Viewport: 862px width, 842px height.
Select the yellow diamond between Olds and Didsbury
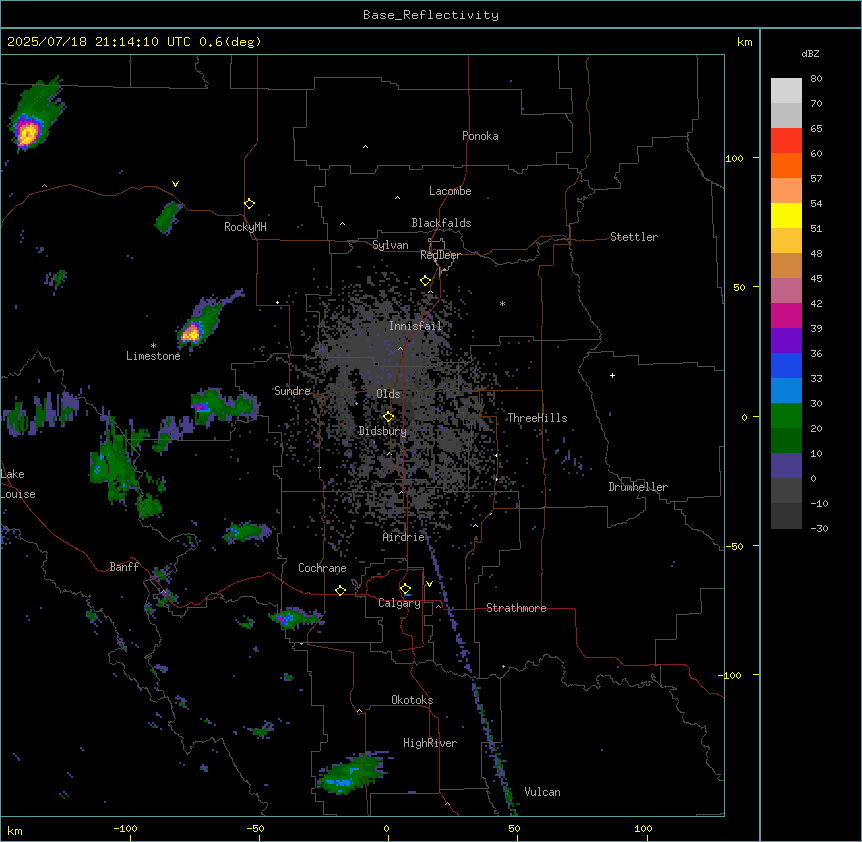point(388,417)
